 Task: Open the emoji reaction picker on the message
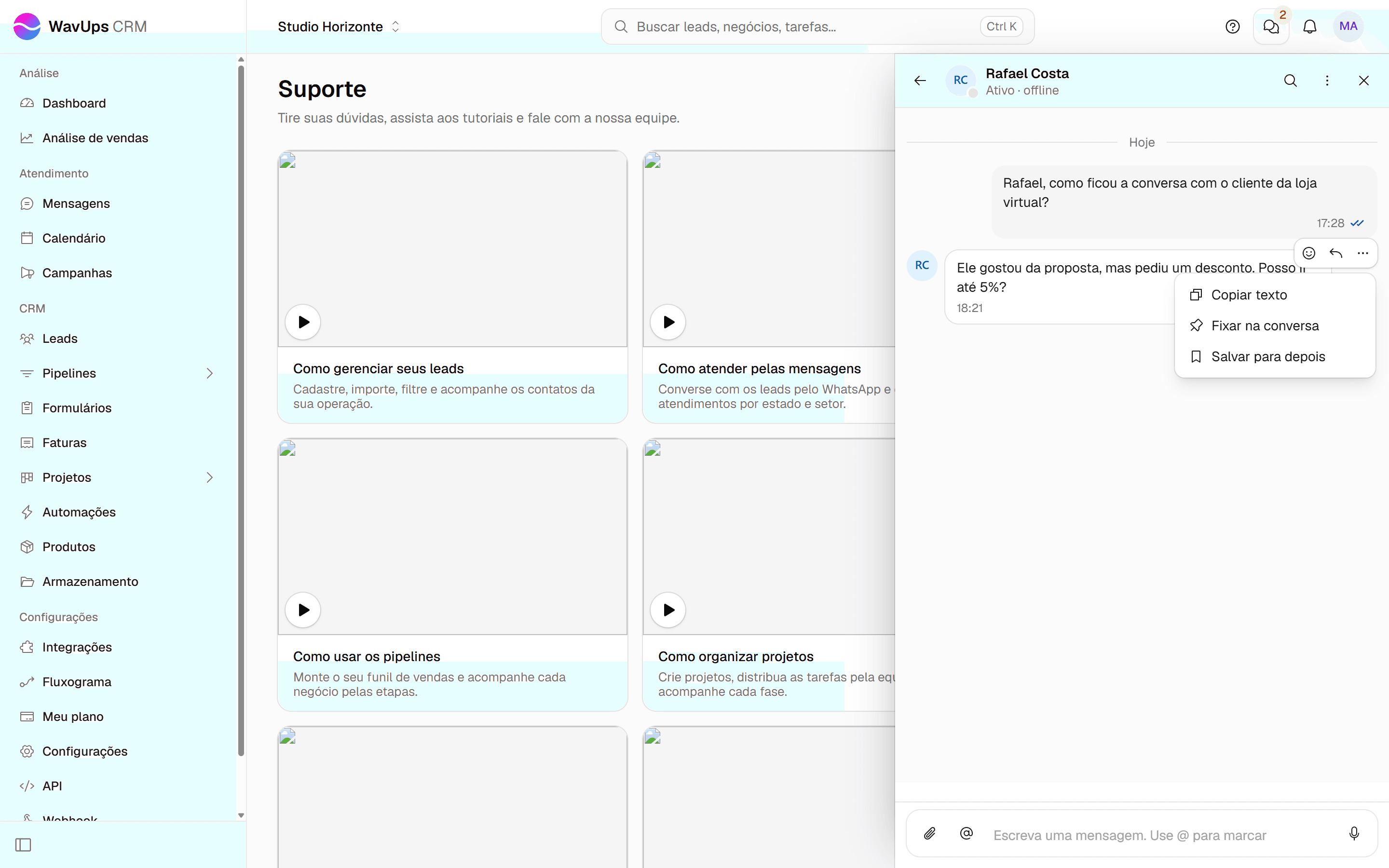coord(1308,253)
